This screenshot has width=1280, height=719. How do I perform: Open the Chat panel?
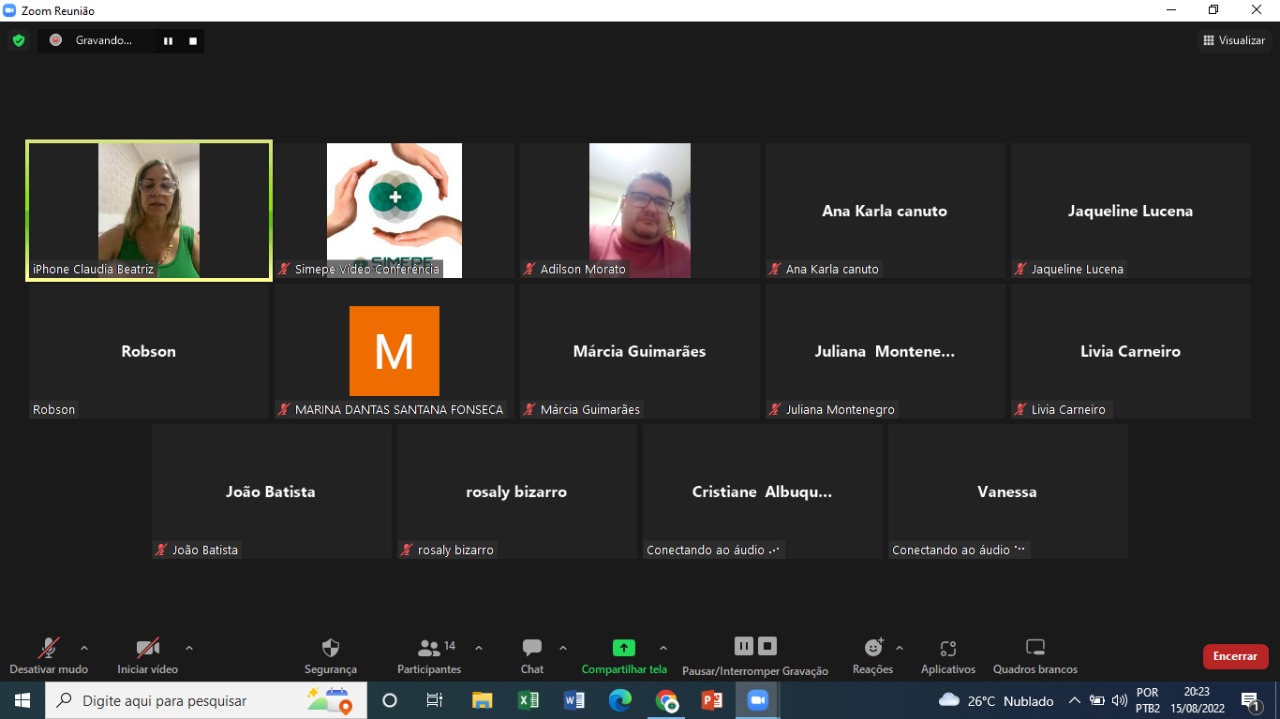click(532, 655)
